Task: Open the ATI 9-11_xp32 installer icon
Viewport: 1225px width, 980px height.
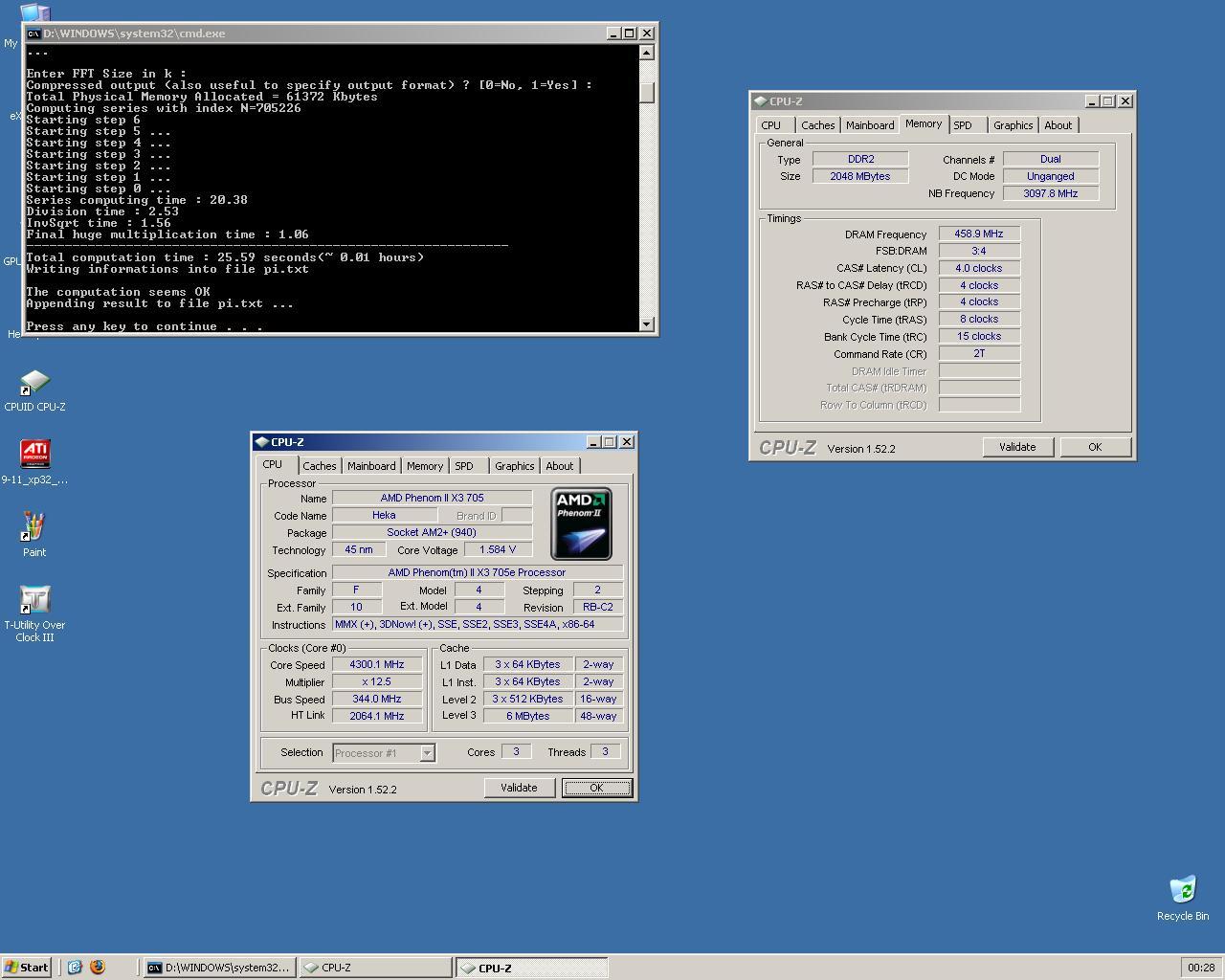Action: click(34, 462)
